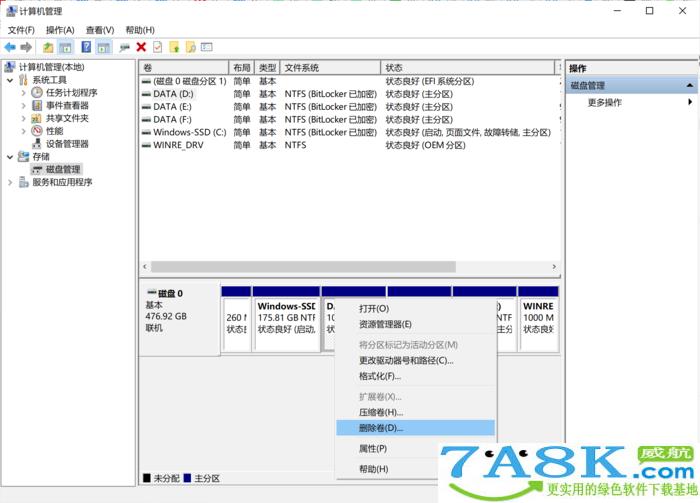This screenshot has height=503, width=700.
Task: Choose 压缩卷(H)... from context menu
Action: coord(416,412)
